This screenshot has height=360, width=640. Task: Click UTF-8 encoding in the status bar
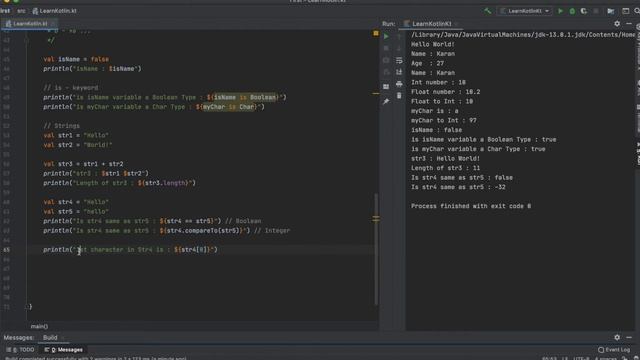click(x=581, y=358)
